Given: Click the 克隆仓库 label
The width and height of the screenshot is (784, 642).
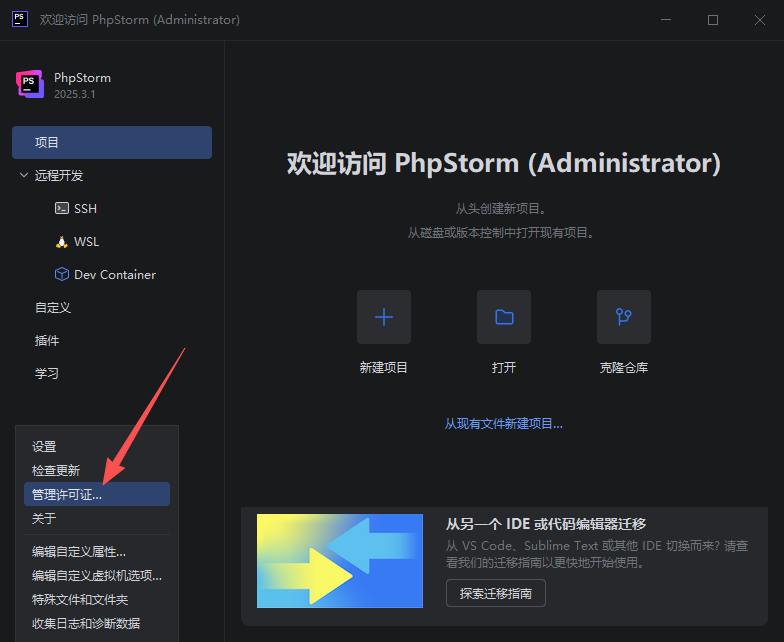Looking at the screenshot, I should click(624, 368).
